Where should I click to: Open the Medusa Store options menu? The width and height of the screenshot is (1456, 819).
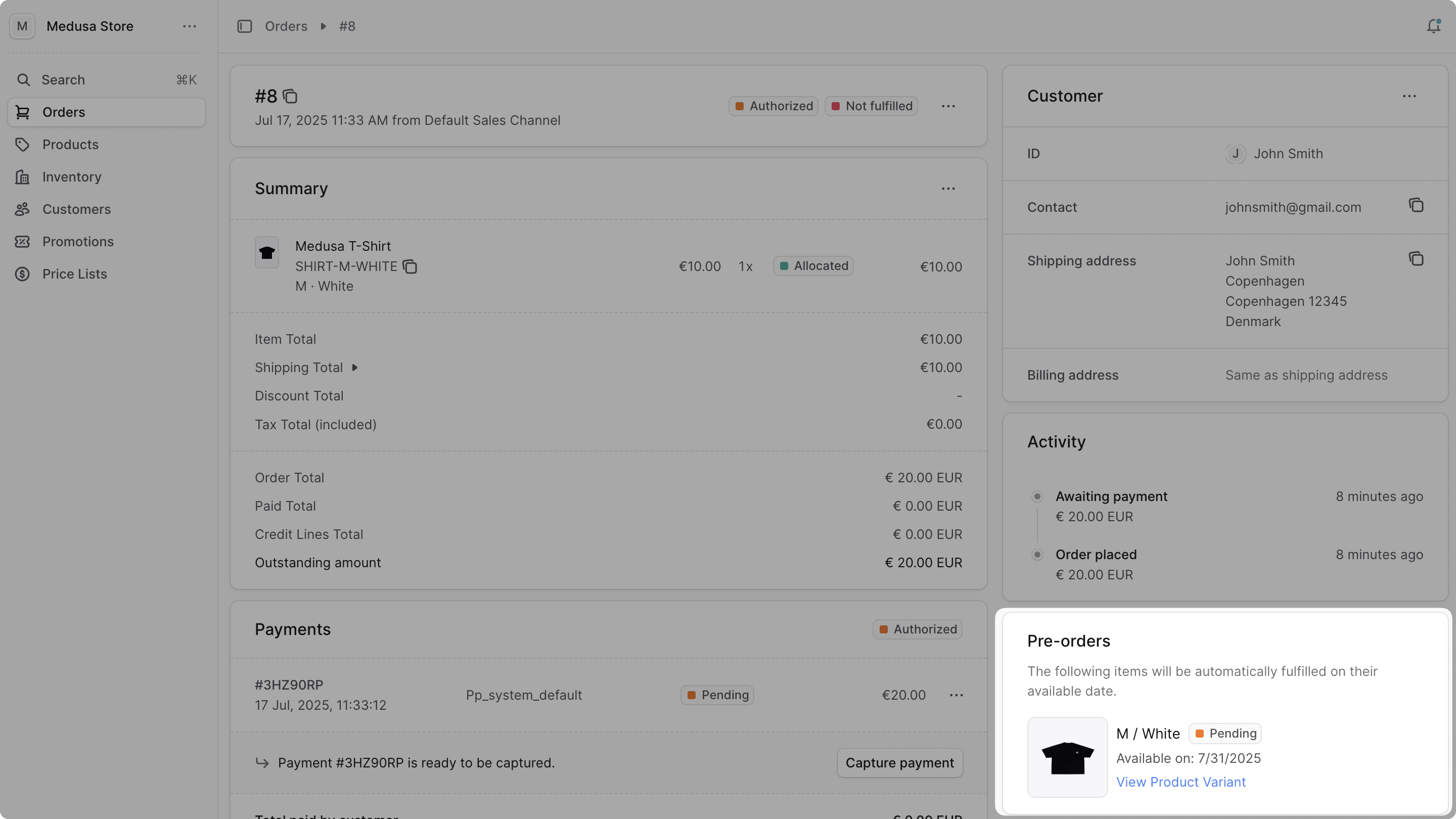[190, 26]
